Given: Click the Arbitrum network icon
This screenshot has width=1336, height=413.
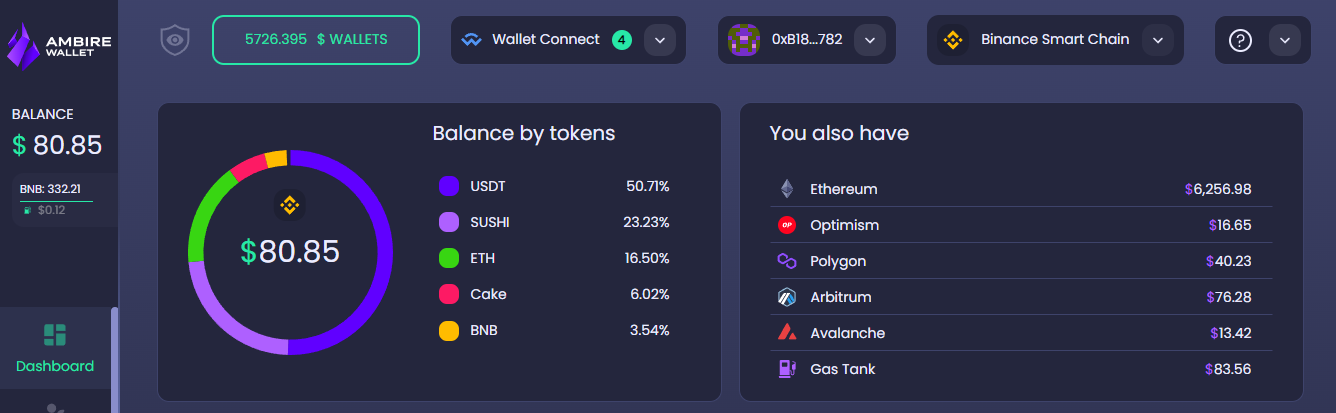Looking at the screenshot, I should tap(786, 297).
